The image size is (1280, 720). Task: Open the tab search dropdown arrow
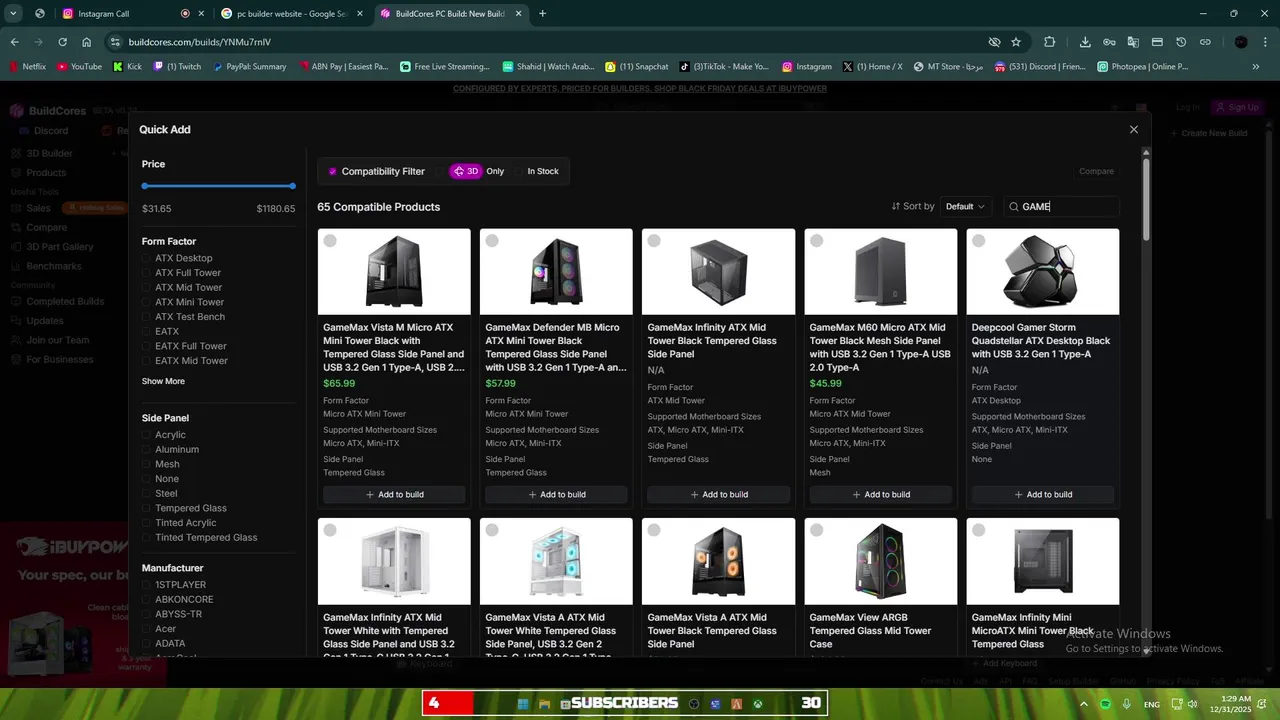(x=13, y=13)
